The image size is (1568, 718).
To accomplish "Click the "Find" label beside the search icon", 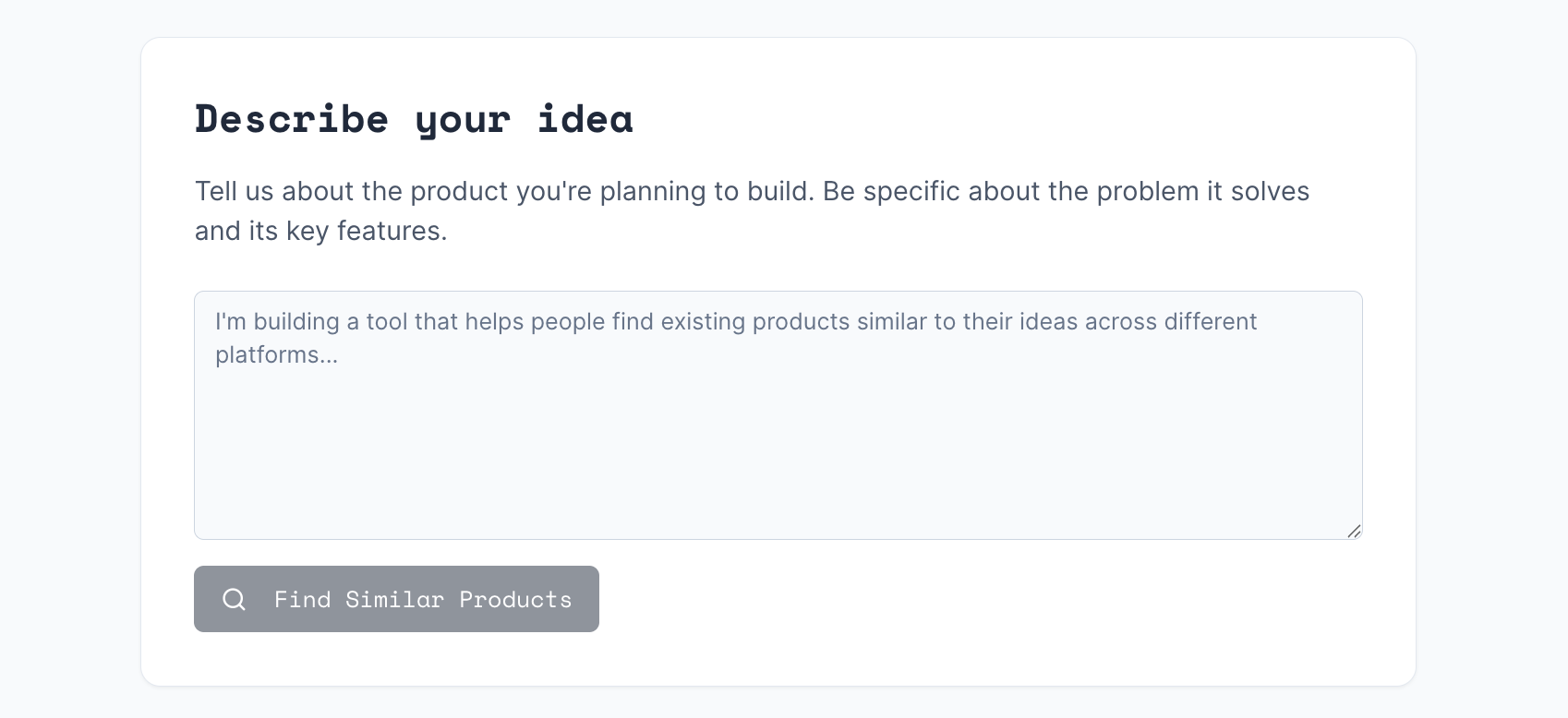I will [x=303, y=599].
